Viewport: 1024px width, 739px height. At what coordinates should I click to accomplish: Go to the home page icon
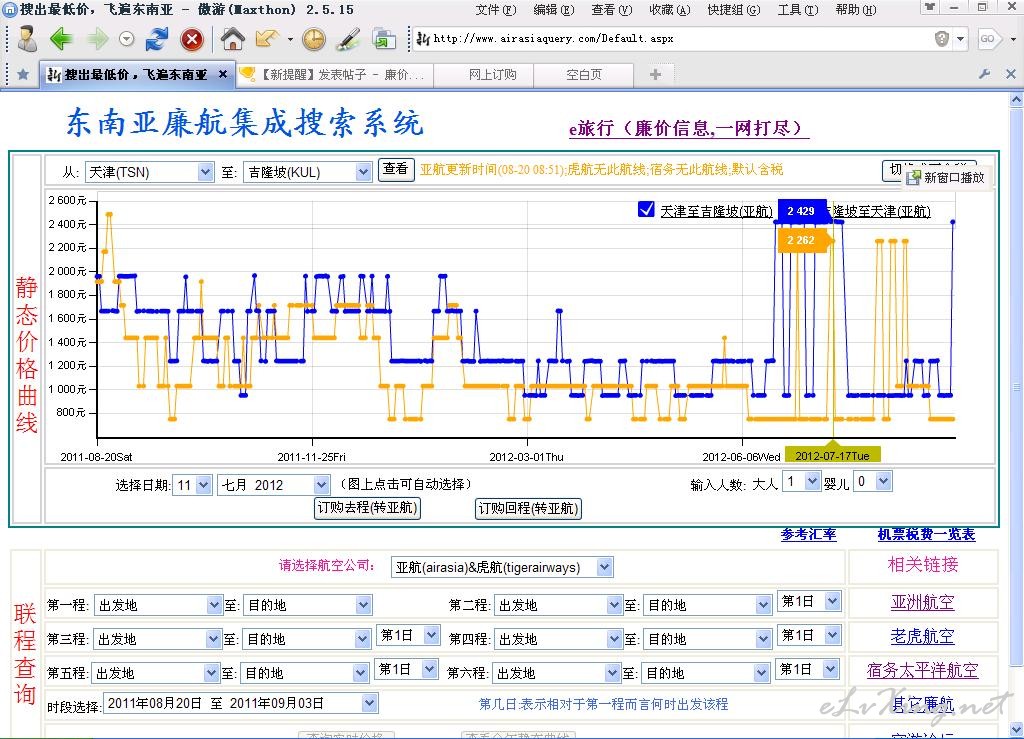[232, 39]
